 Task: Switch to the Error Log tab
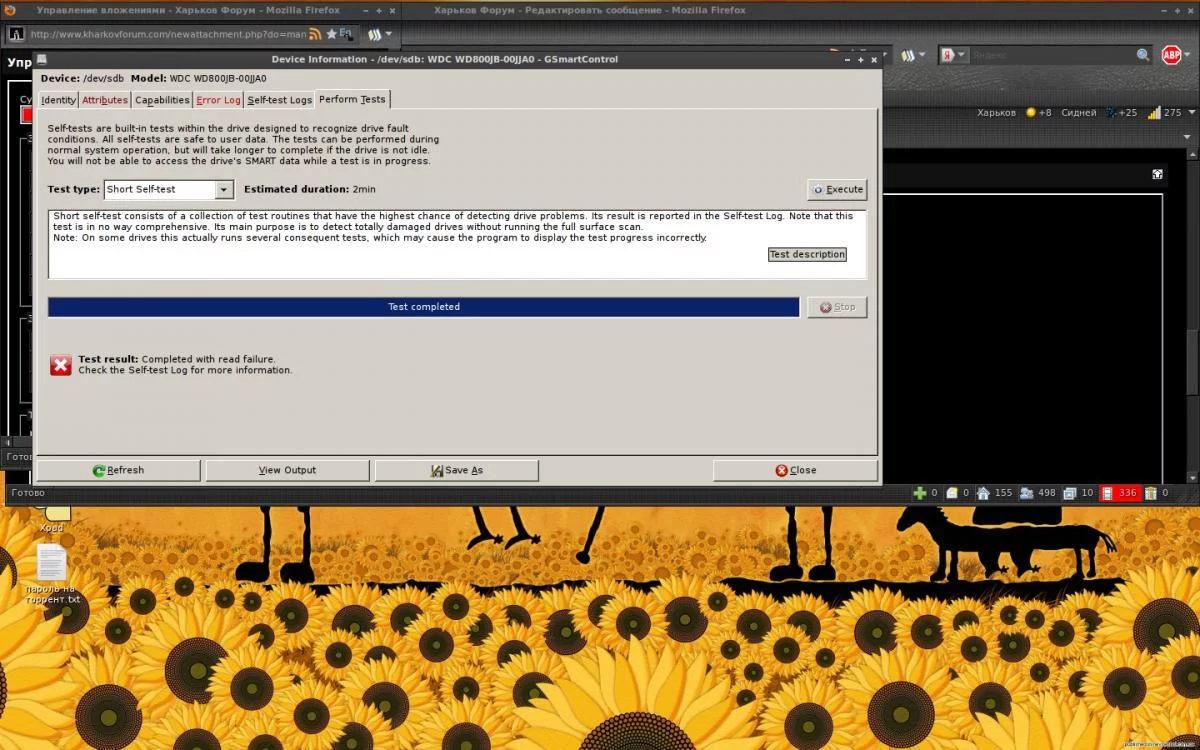tap(218, 100)
